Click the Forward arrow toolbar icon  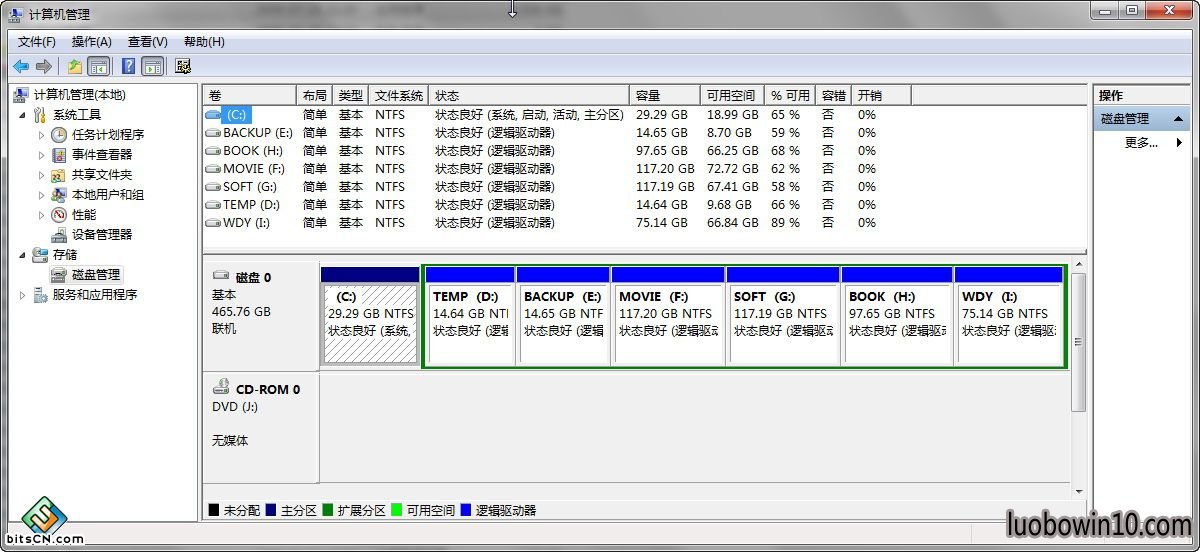(43, 66)
